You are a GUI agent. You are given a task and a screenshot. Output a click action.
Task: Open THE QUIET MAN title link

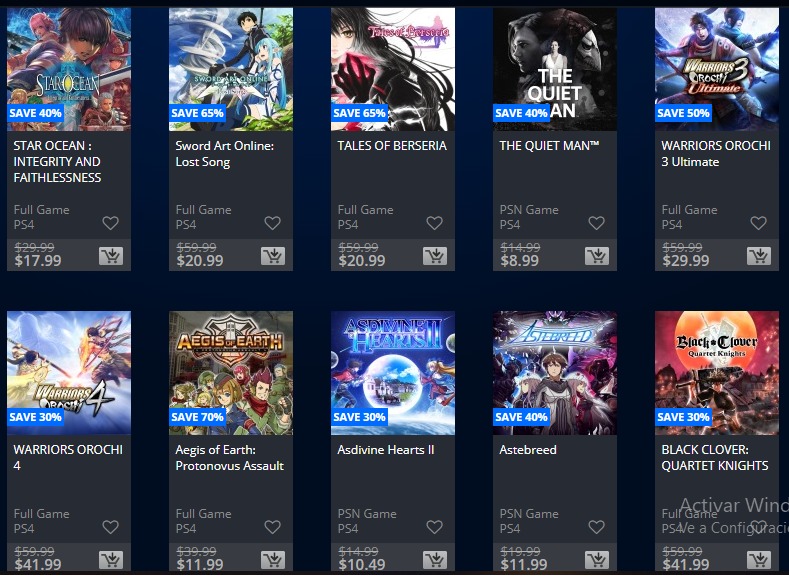point(549,146)
